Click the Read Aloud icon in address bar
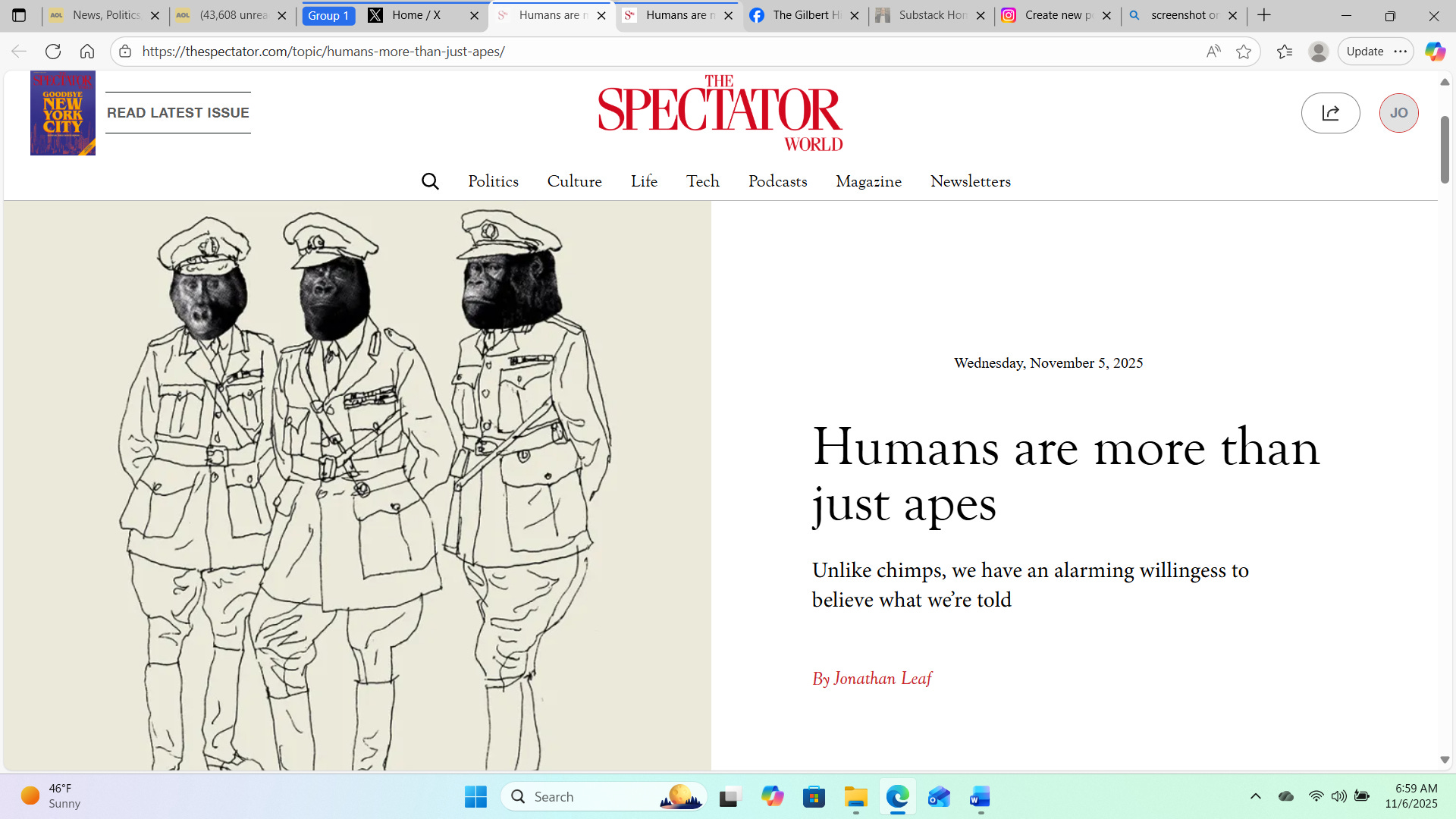 (1213, 52)
